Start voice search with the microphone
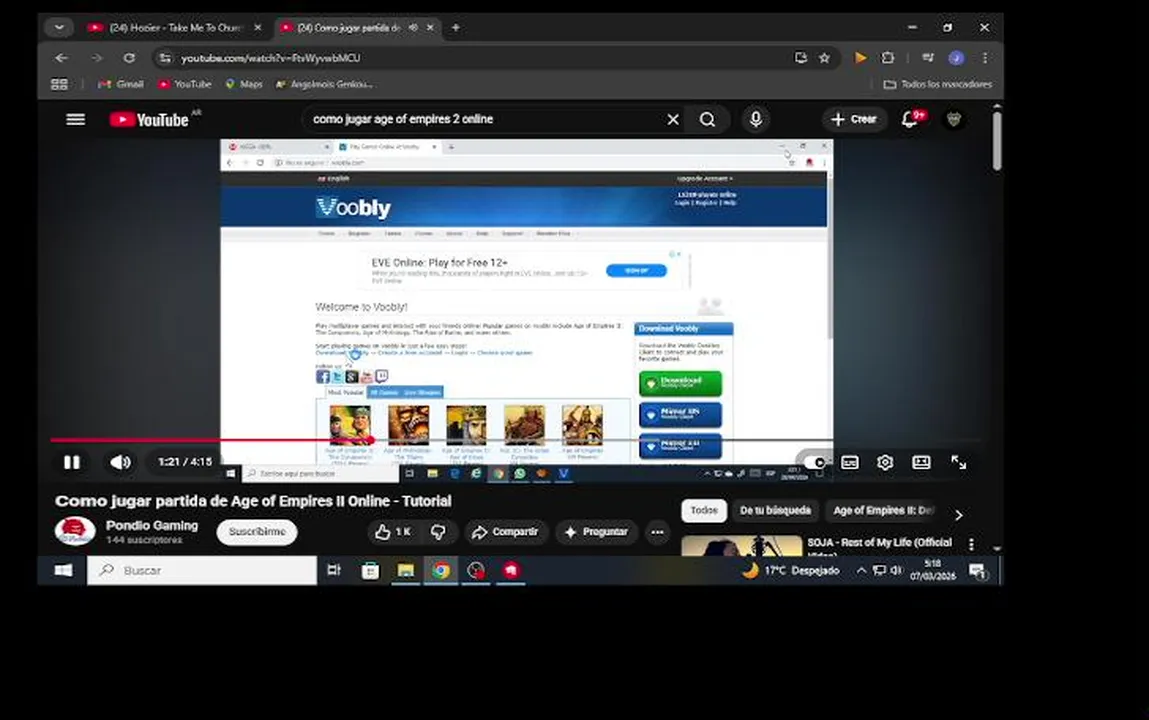The image size is (1149, 720). click(x=755, y=119)
